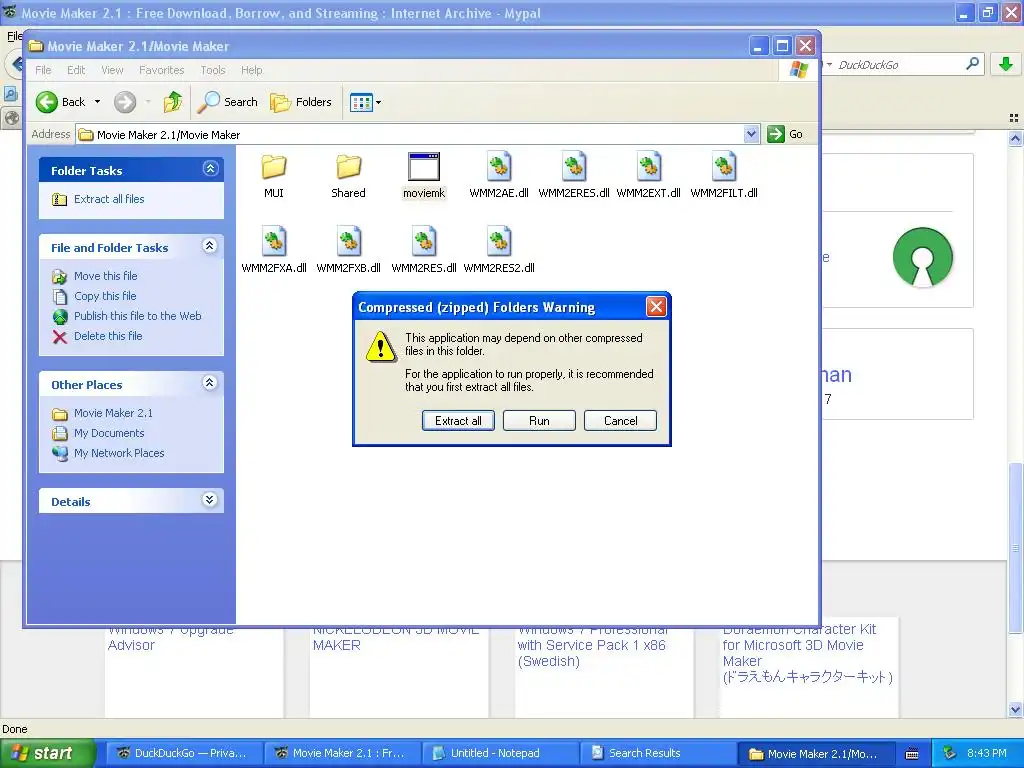Go to My Network Places
The height and width of the screenshot is (768, 1024).
(119, 453)
